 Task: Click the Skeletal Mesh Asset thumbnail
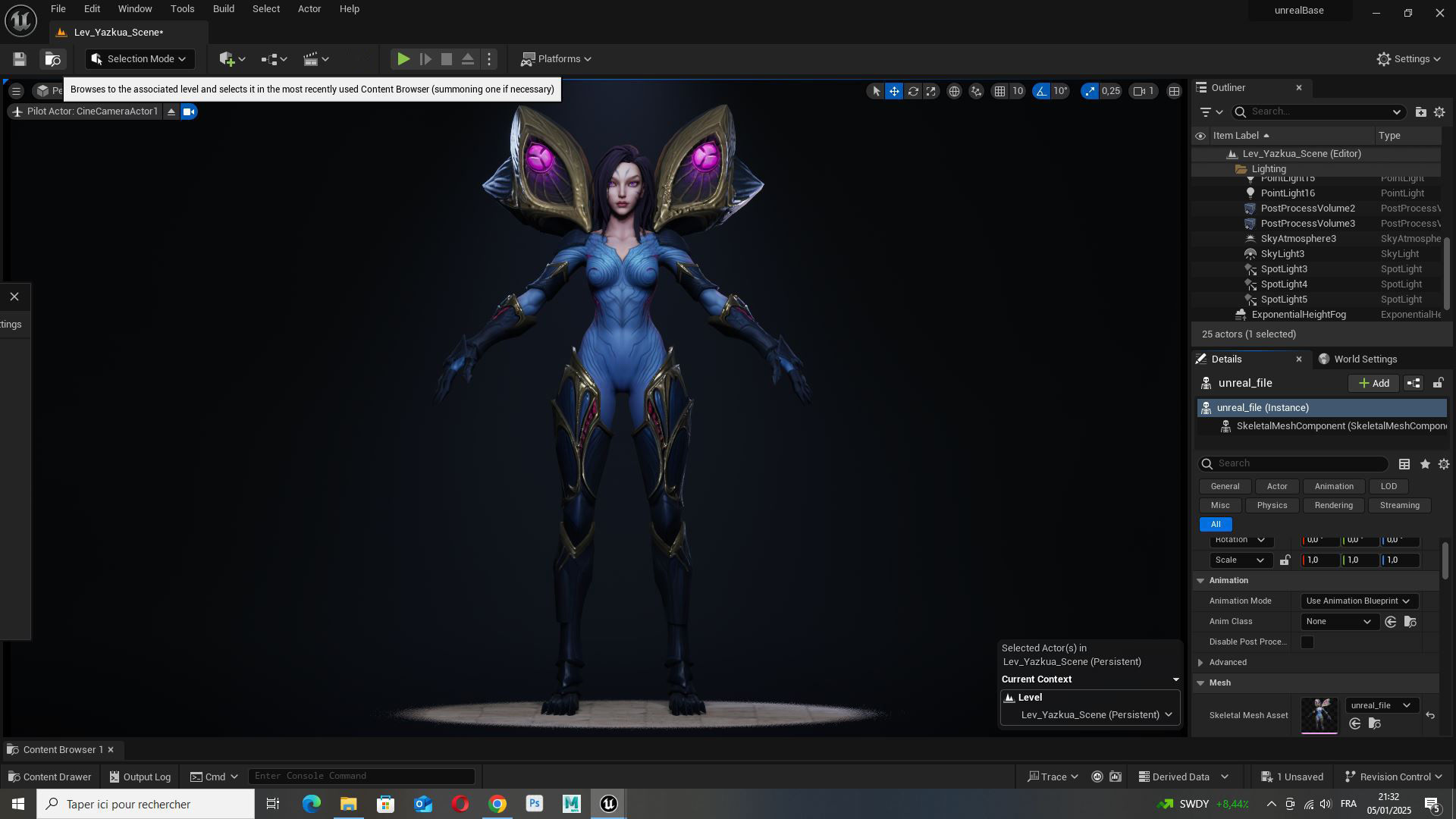1319,716
